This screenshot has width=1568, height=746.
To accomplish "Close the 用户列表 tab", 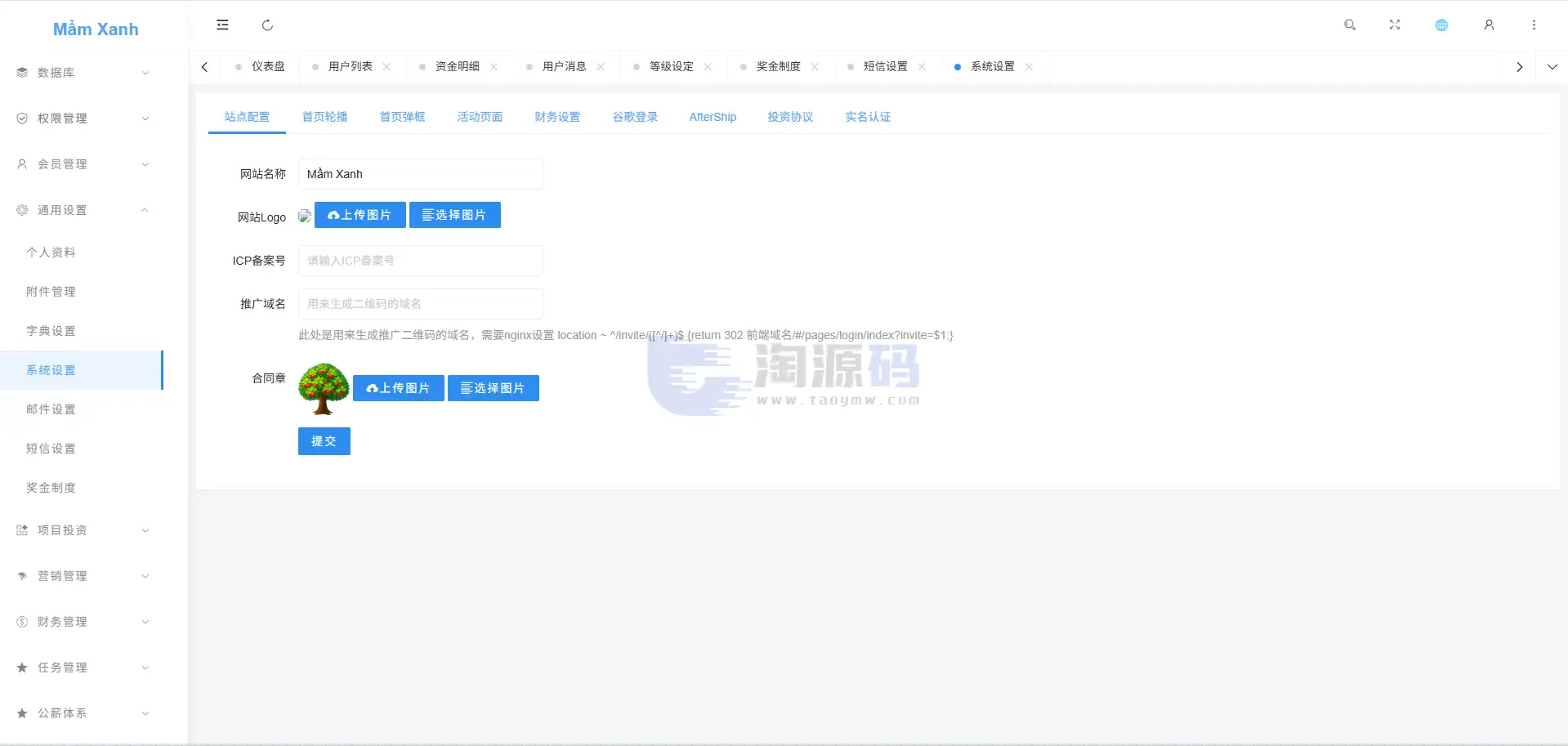I will tap(386, 67).
